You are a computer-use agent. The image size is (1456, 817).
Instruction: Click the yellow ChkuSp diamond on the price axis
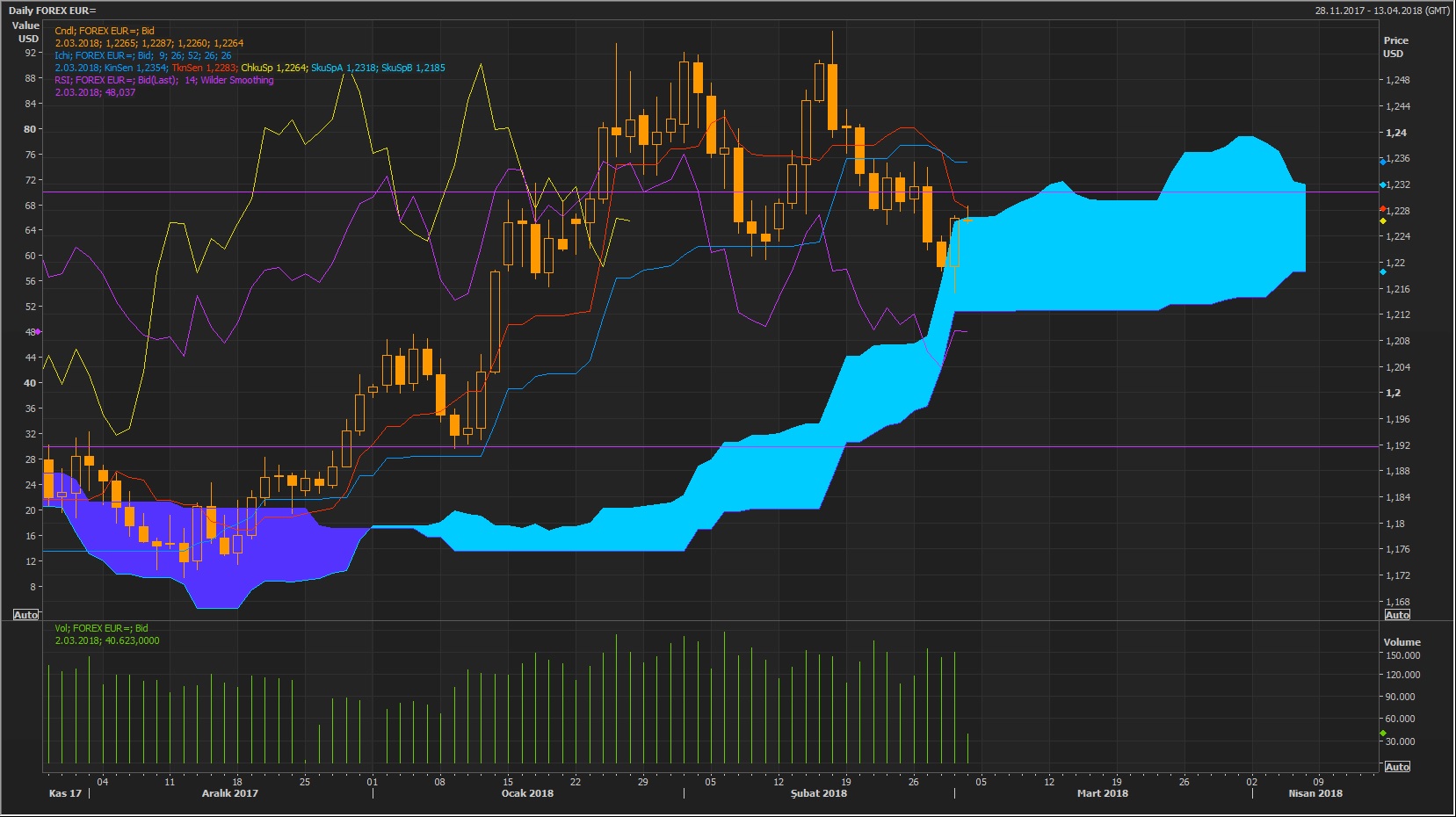1383,221
